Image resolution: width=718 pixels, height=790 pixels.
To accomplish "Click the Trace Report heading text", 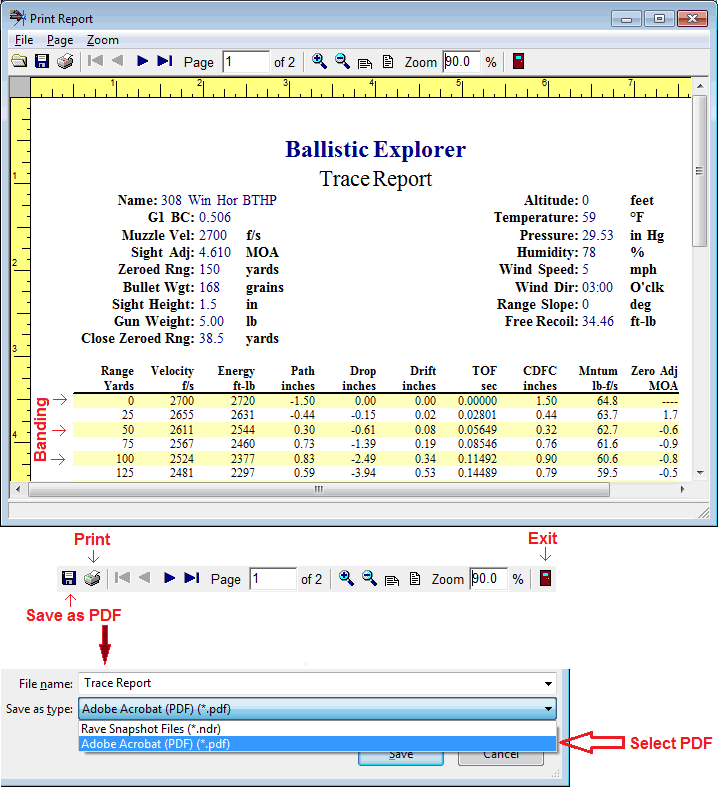I will coord(375,179).
